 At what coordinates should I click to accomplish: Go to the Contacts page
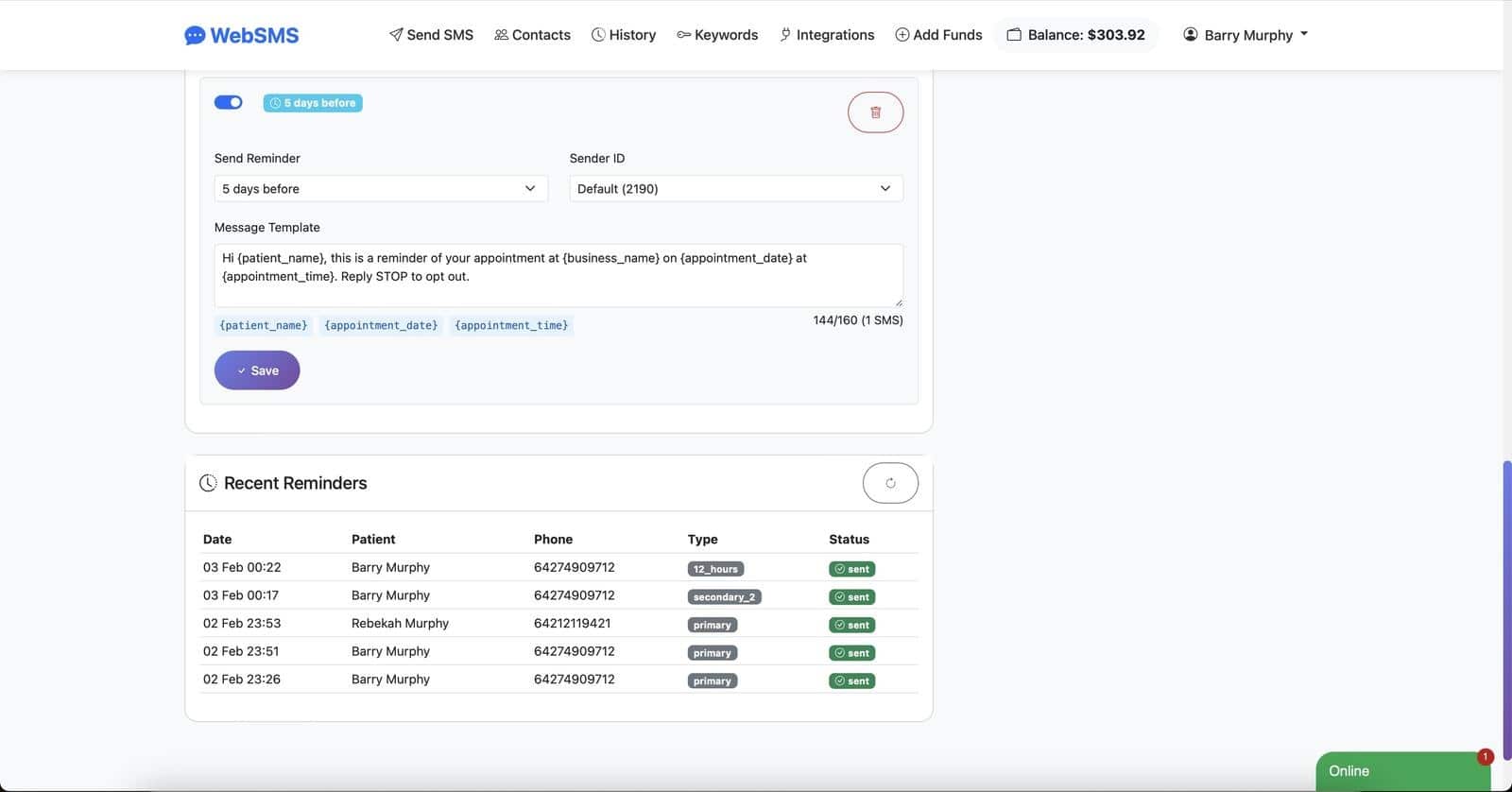tap(532, 35)
